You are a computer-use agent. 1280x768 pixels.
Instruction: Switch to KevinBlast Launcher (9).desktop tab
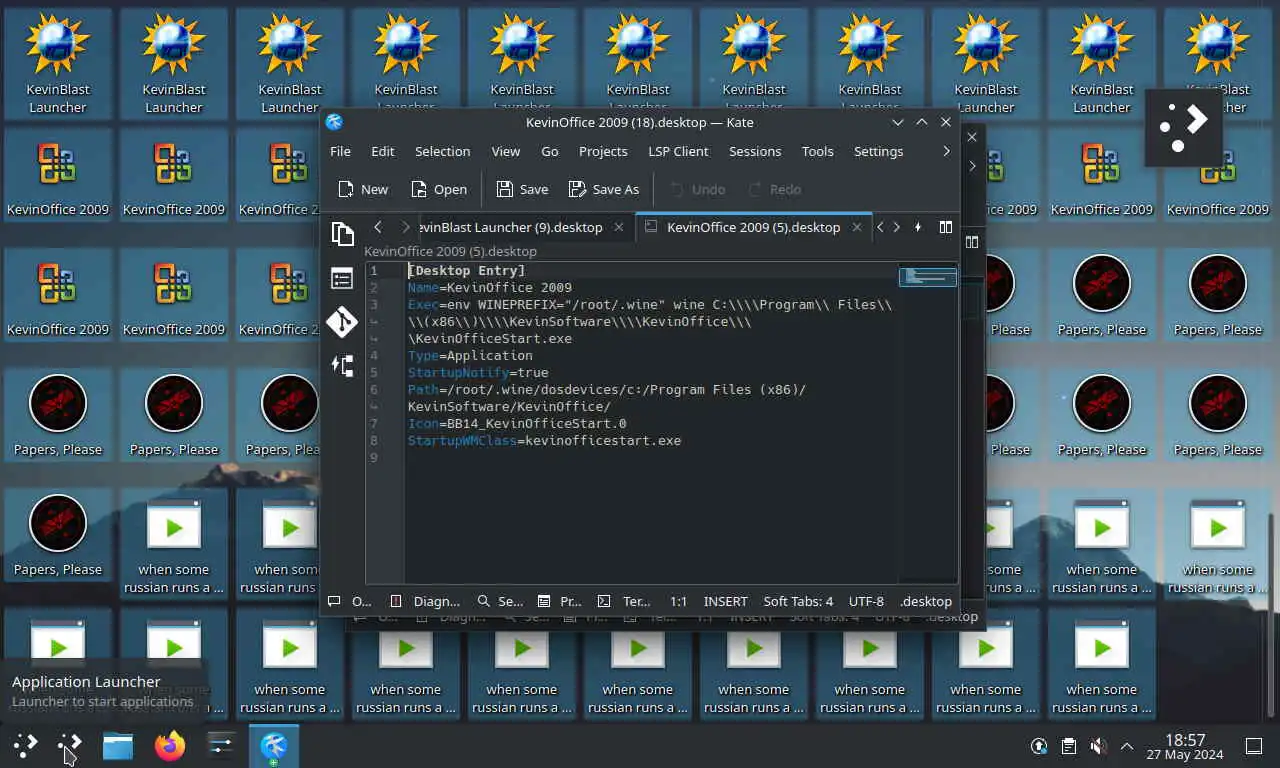(510, 227)
